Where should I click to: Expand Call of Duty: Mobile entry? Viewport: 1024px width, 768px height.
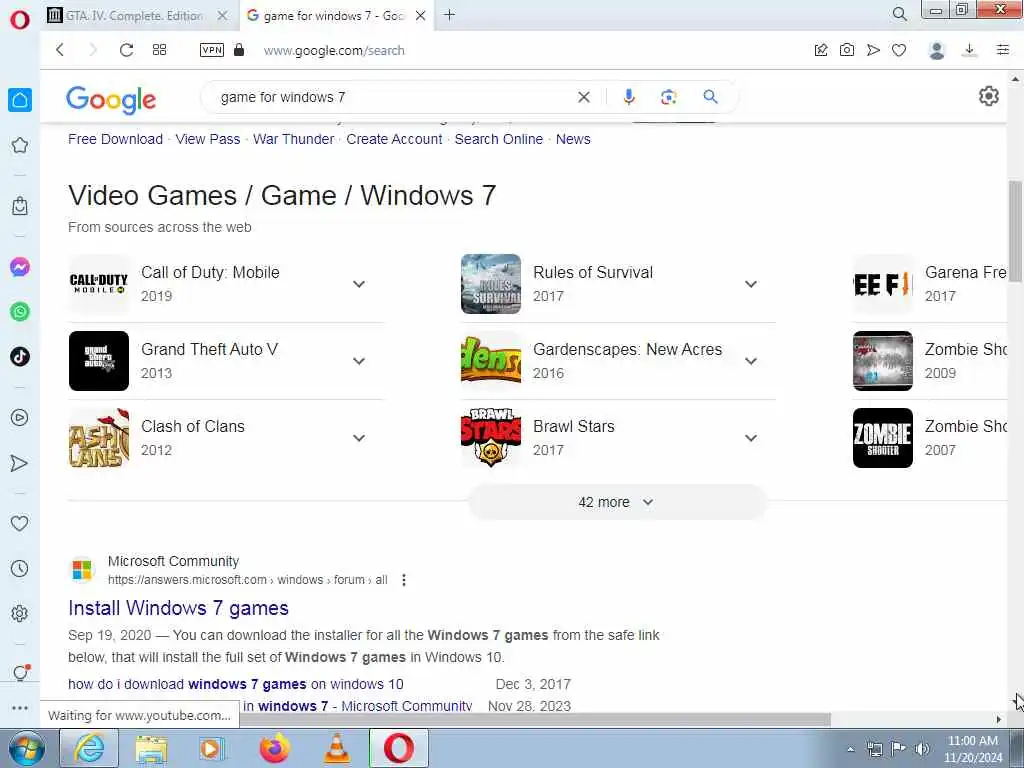(x=359, y=284)
